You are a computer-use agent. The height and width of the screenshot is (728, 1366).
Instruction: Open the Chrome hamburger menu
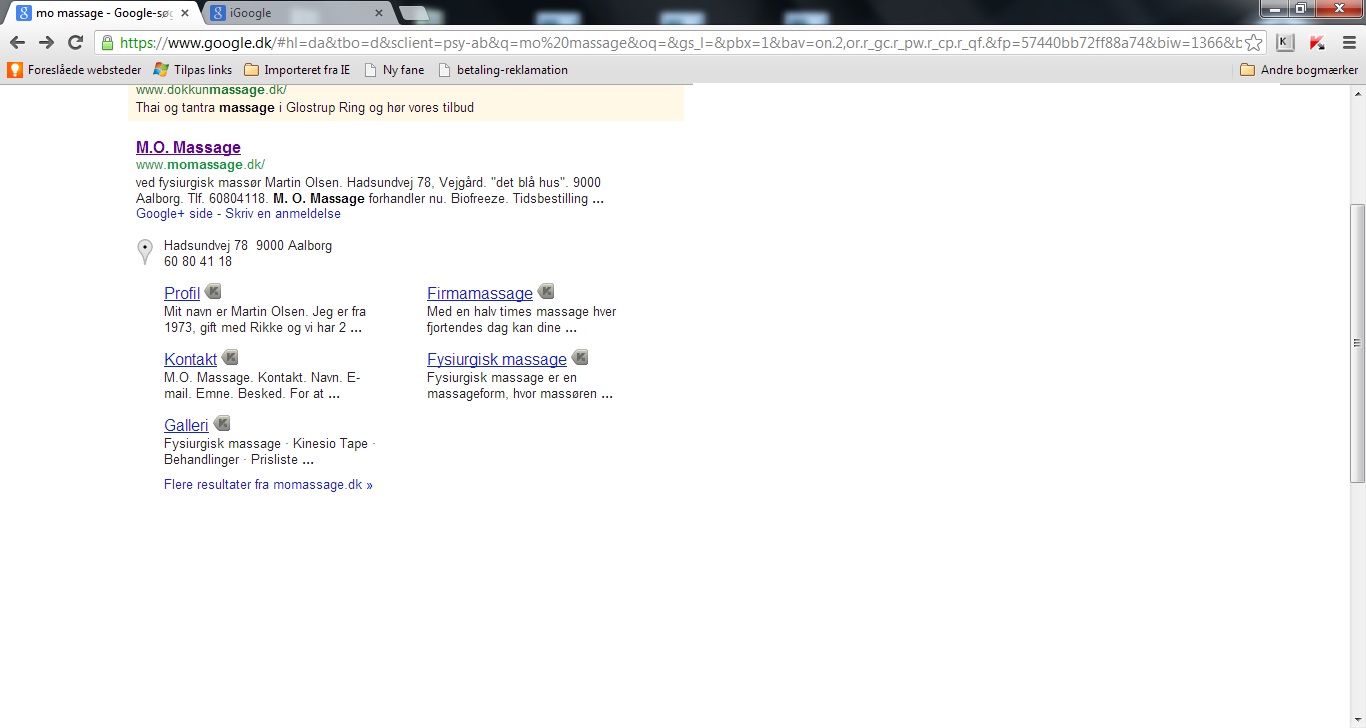click(x=1347, y=42)
